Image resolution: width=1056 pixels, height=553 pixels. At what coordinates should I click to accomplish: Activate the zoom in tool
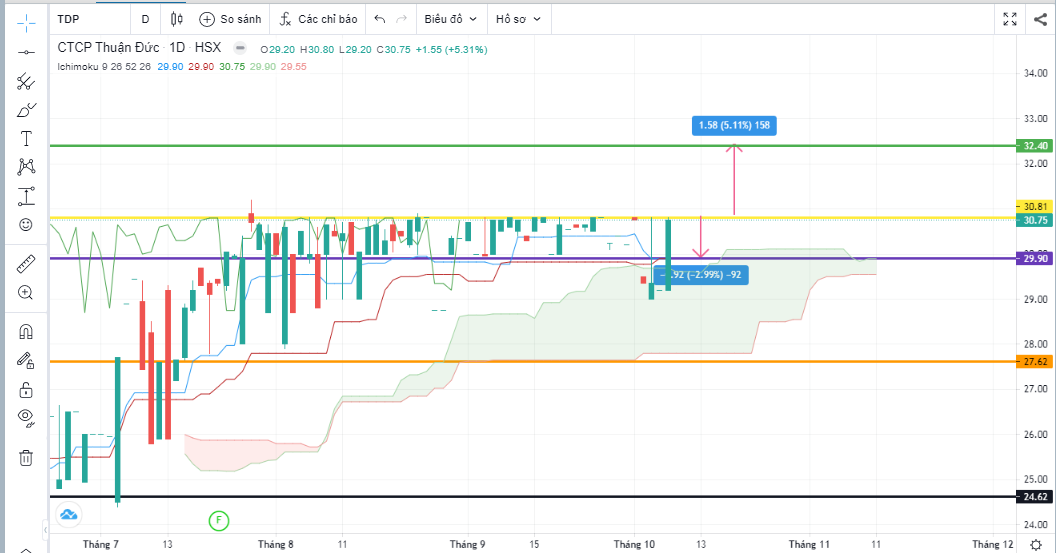tap(27, 293)
